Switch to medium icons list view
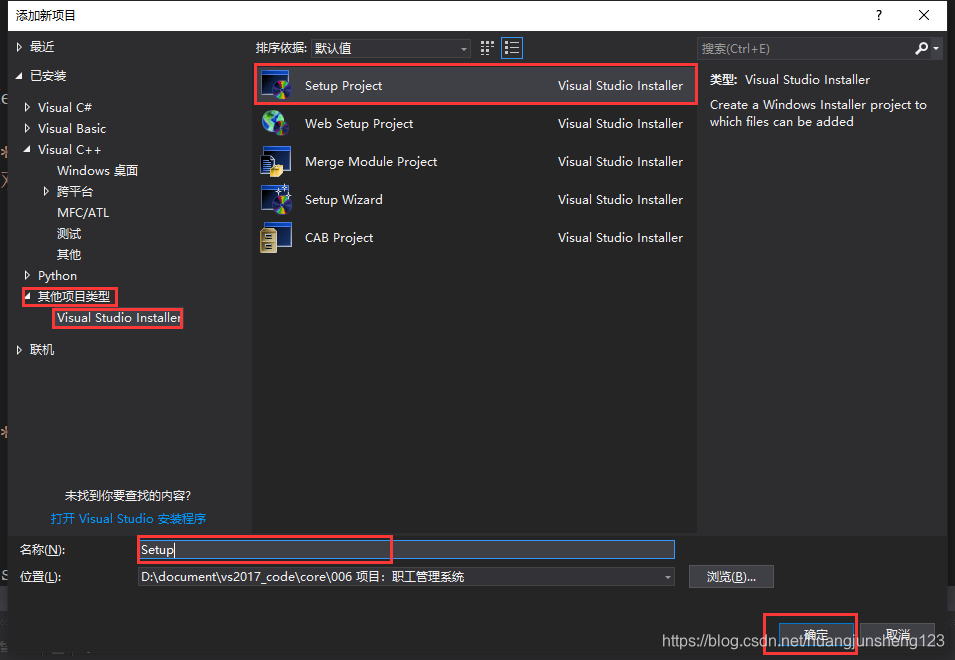The width and height of the screenshot is (955, 660). coord(512,48)
